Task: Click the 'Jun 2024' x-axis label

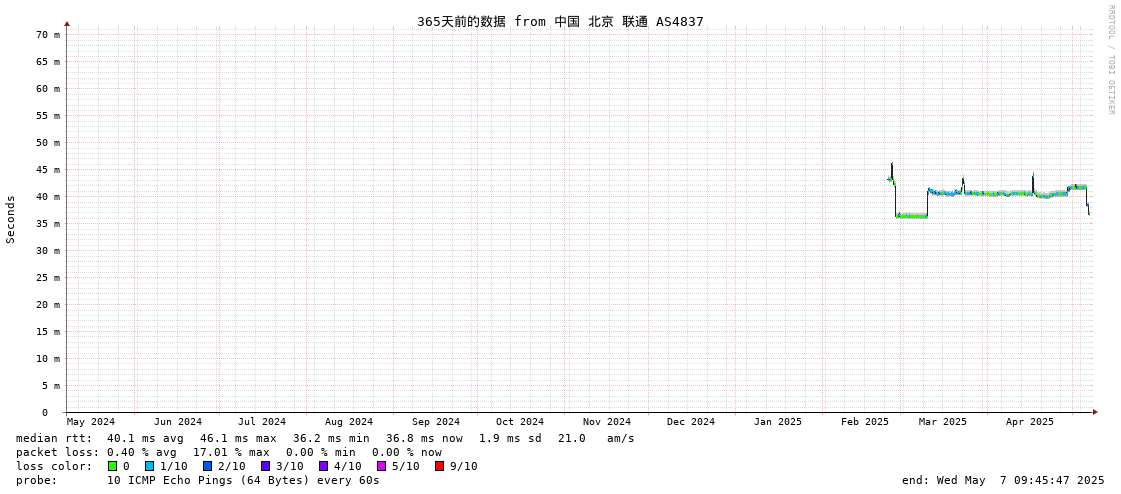Action: tap(178, 422)
